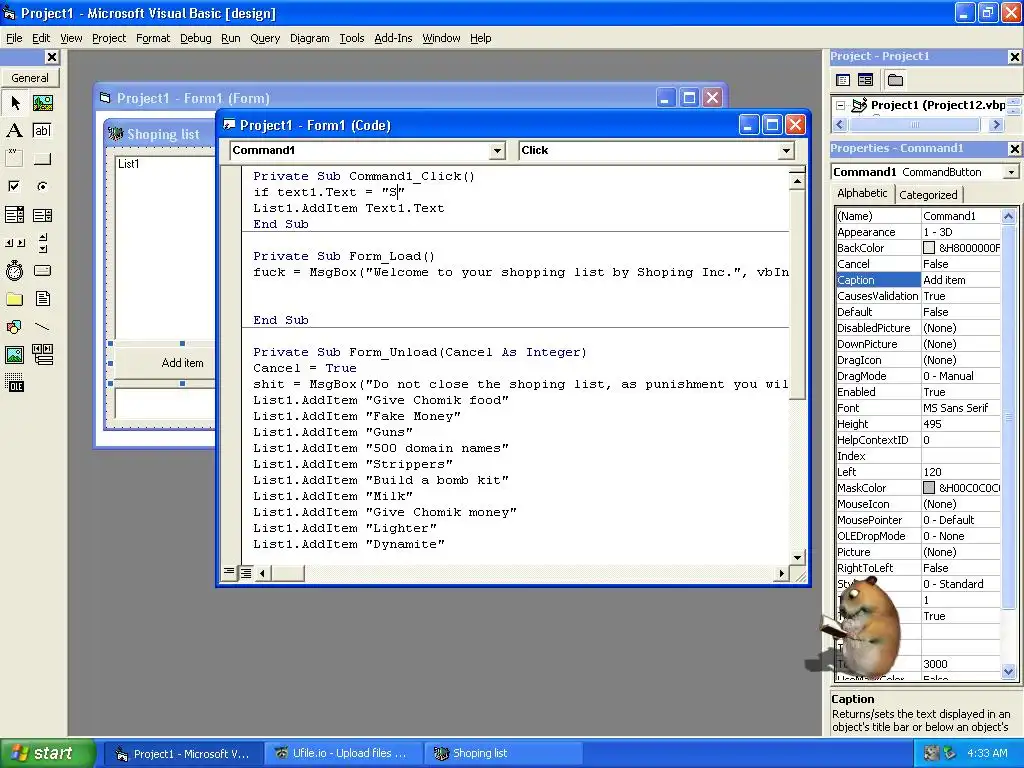Toggle Folders in Project panel
The width and height of the screenshot is (1024, 768).
coord(895,80)
